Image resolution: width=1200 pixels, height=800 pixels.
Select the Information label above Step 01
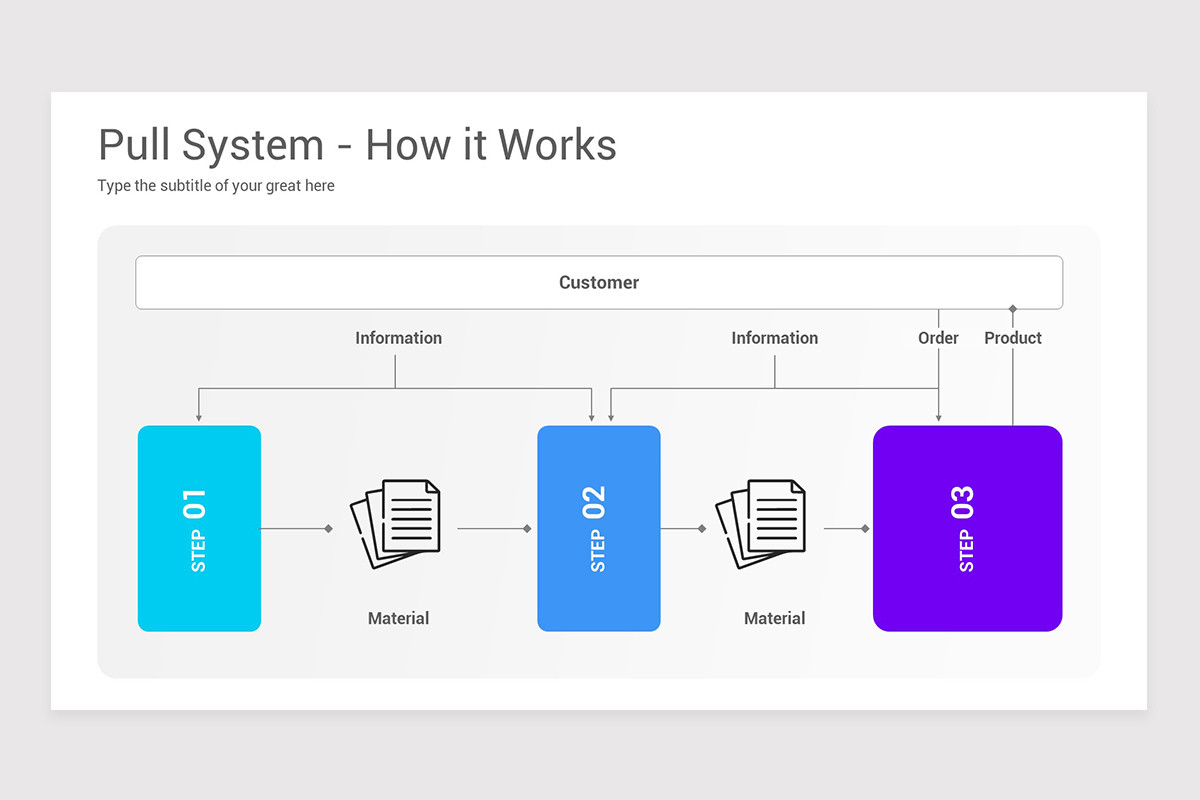[398, 338]
